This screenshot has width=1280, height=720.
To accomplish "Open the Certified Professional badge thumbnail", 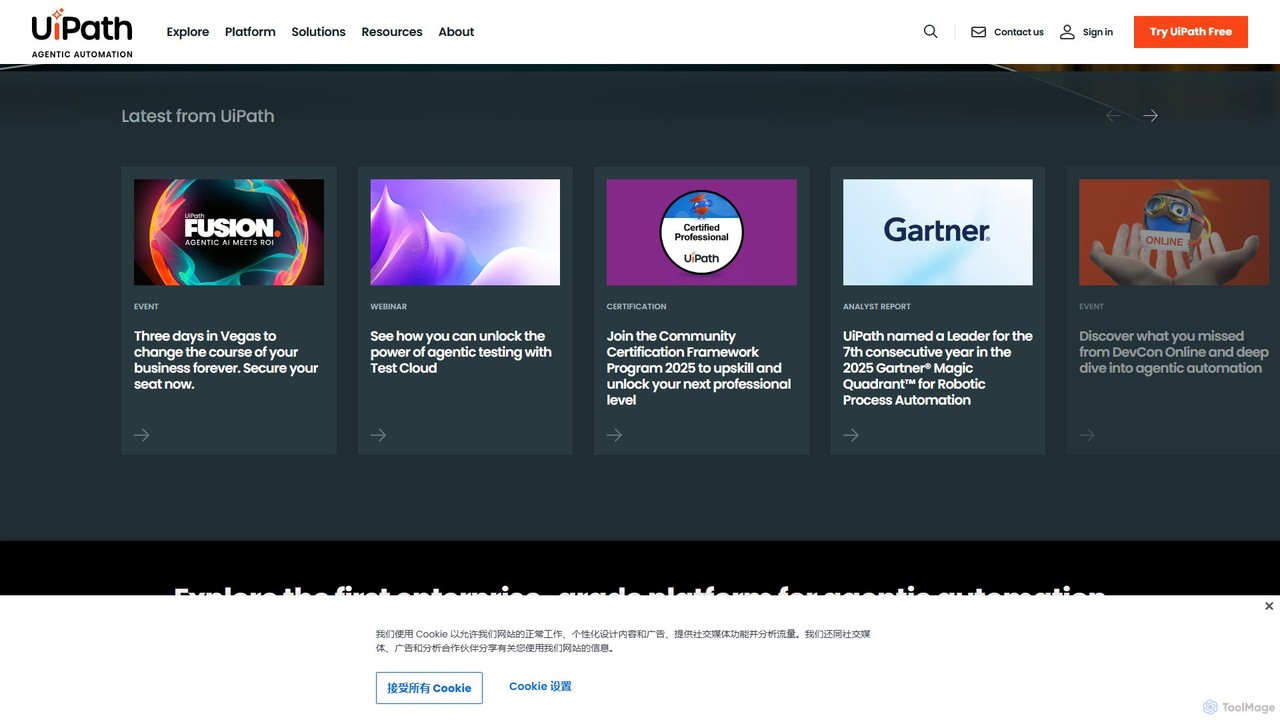I will (x=702, y=232).
